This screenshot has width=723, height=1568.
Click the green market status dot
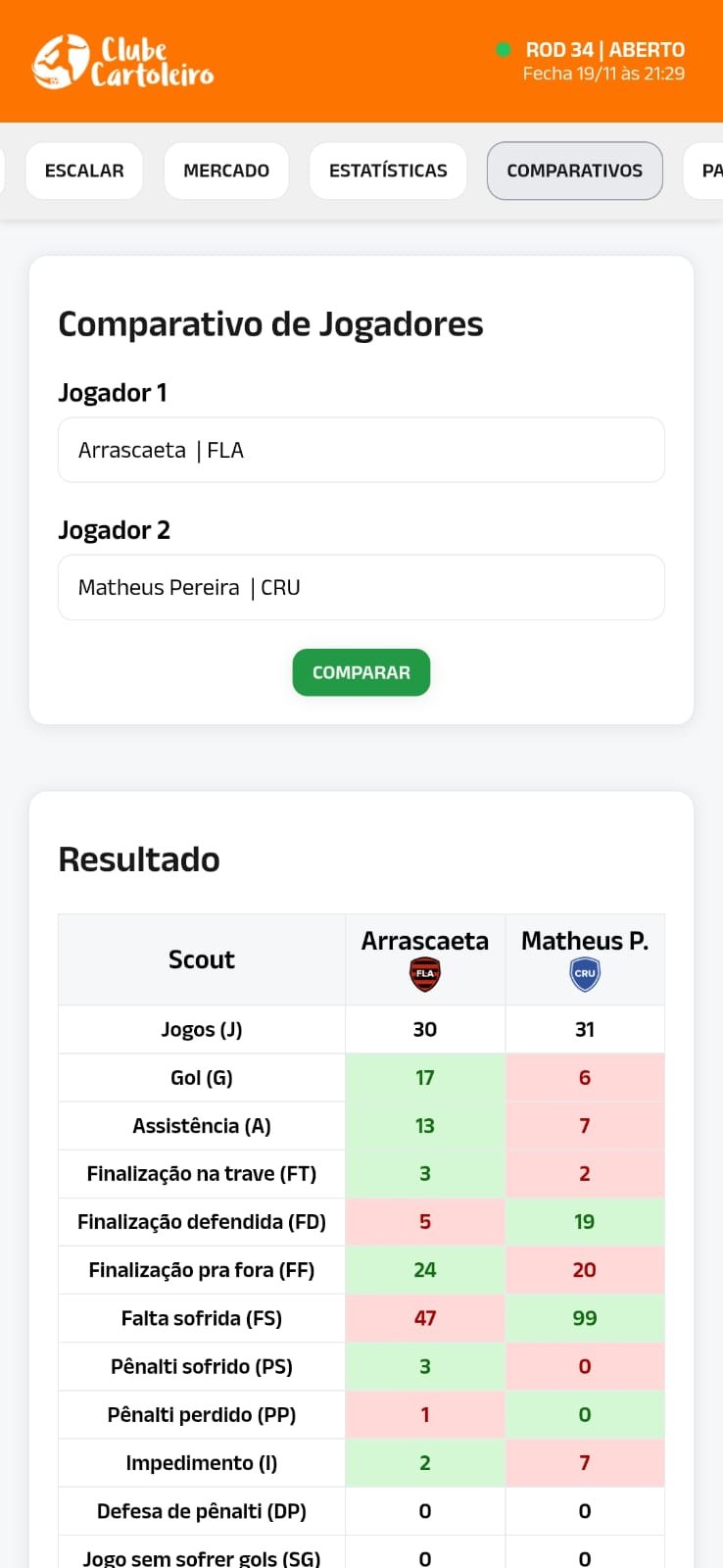point(504,50)
